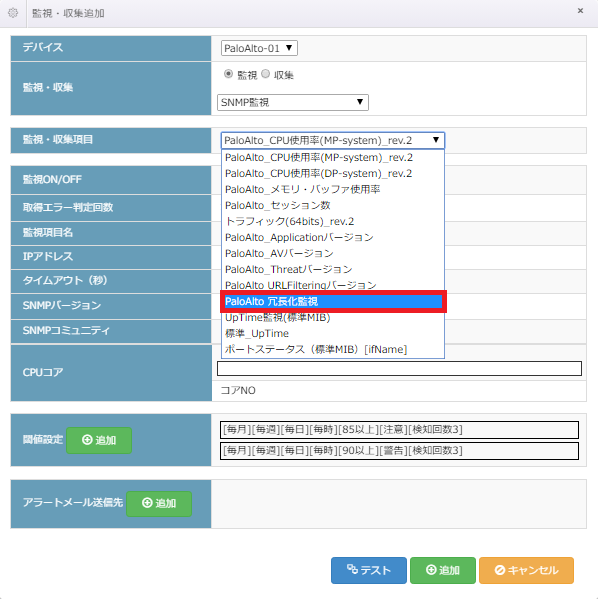Click the bottom green 追加 button
This screenshot has height=599, width=598.
[x=443, y=570]
